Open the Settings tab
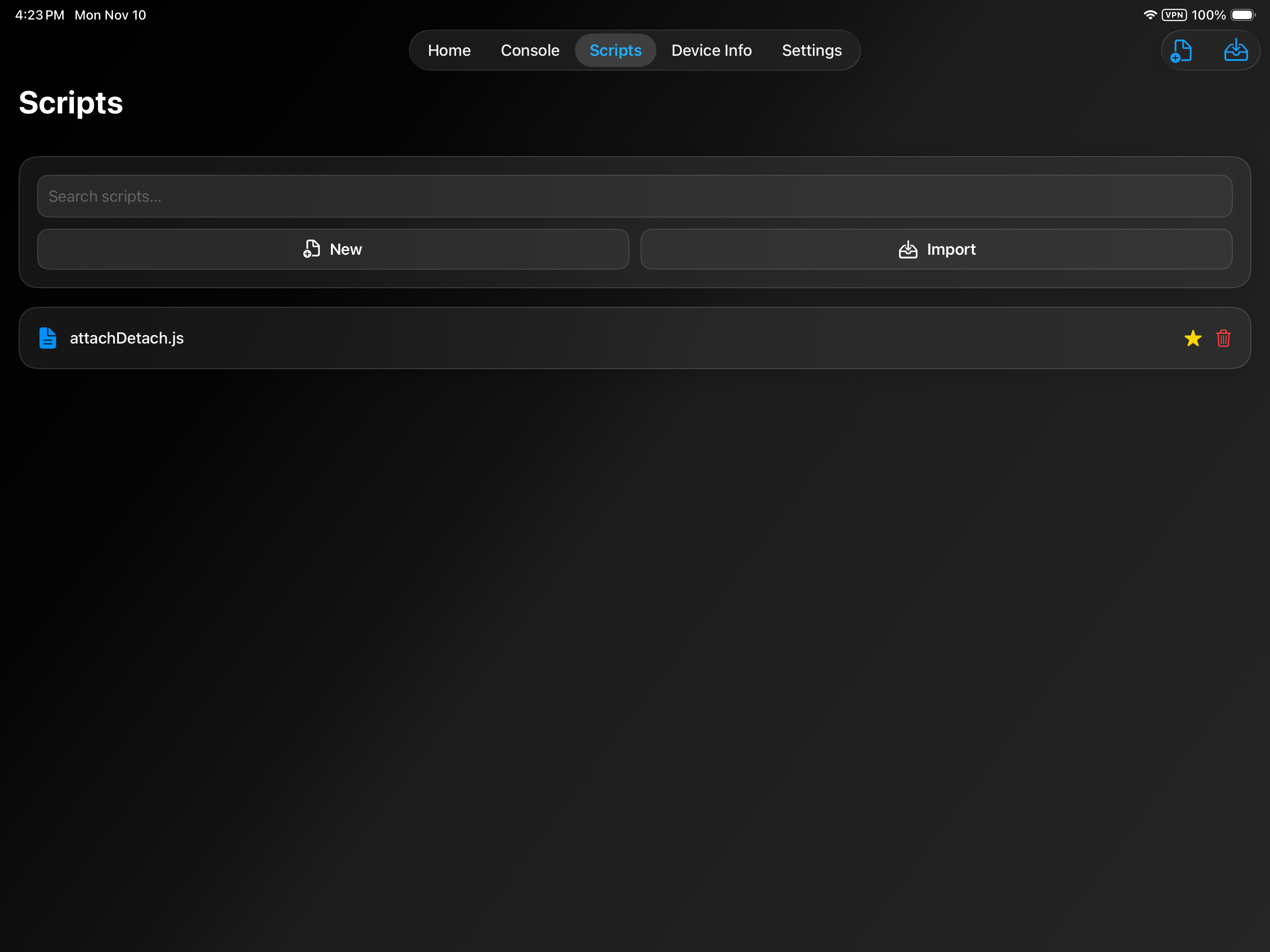The height and width of the screenshot is (952, 1270). [x=811, y=51]
